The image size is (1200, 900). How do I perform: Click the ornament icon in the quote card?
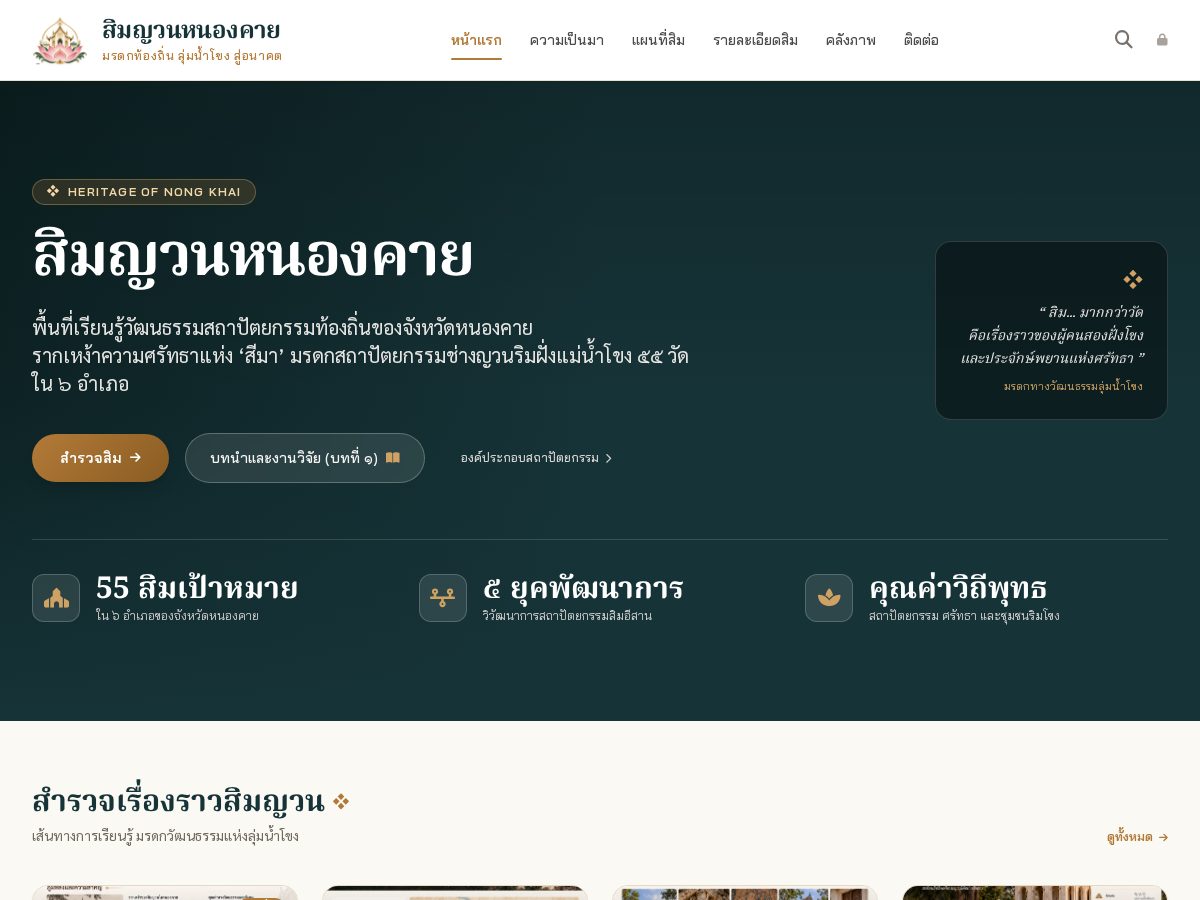click(1133, 279)
